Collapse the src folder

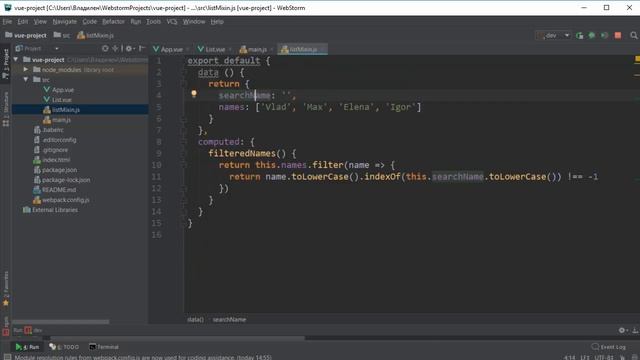(x=25, y=80)
